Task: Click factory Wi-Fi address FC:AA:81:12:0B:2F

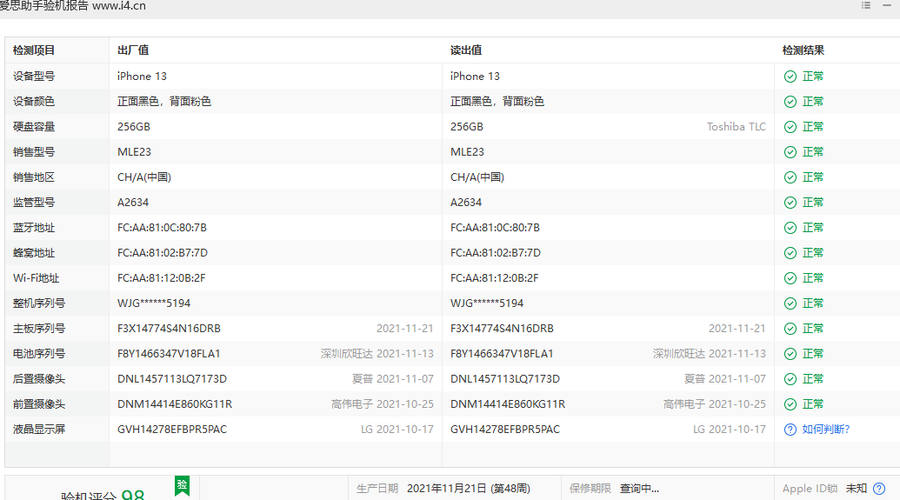Action: [161, 278]
